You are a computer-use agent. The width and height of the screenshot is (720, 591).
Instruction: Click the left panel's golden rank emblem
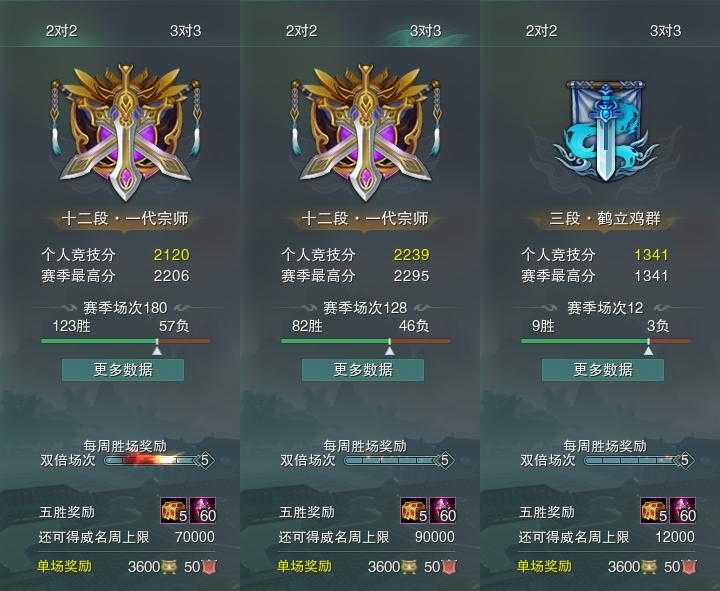(125, 133)
